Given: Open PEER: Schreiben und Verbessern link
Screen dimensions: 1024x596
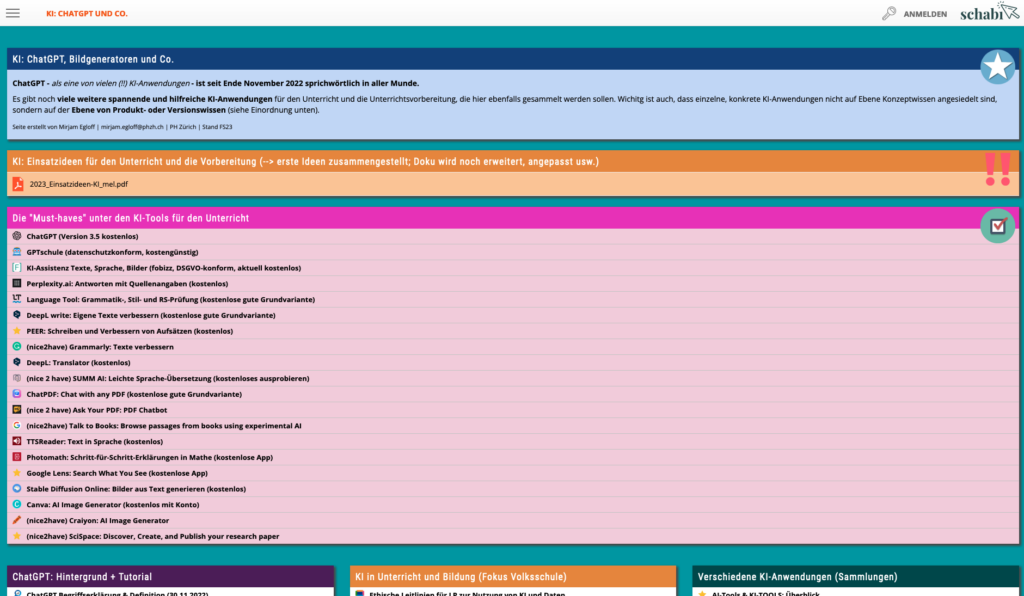Looking at the screenshot, I should pyautogui.click(x=129, y=331).
